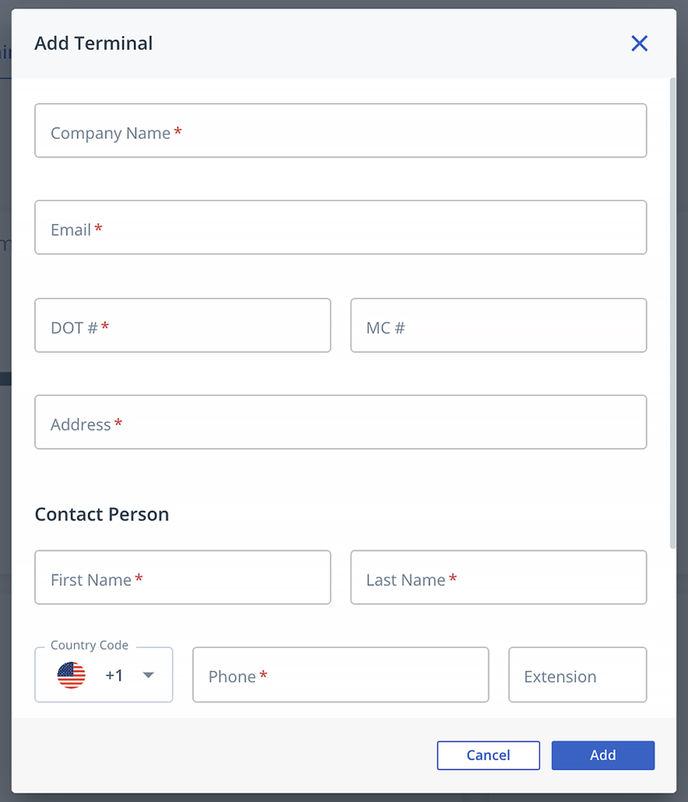Click the Phone number field
Viewport: 688px width, 802px height.
341,675
